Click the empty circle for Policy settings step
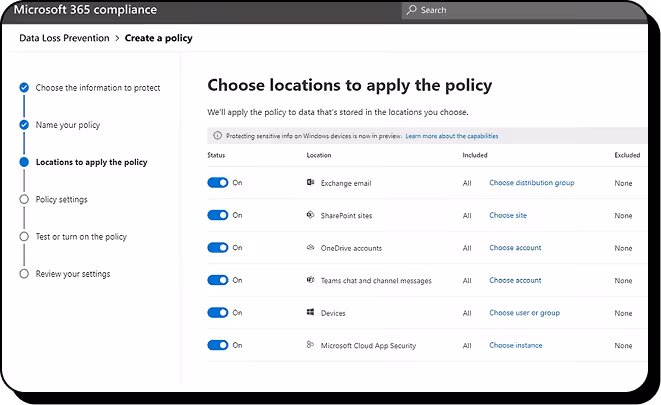This screenshot has width=661, height=405. click(x=24, y=199)
